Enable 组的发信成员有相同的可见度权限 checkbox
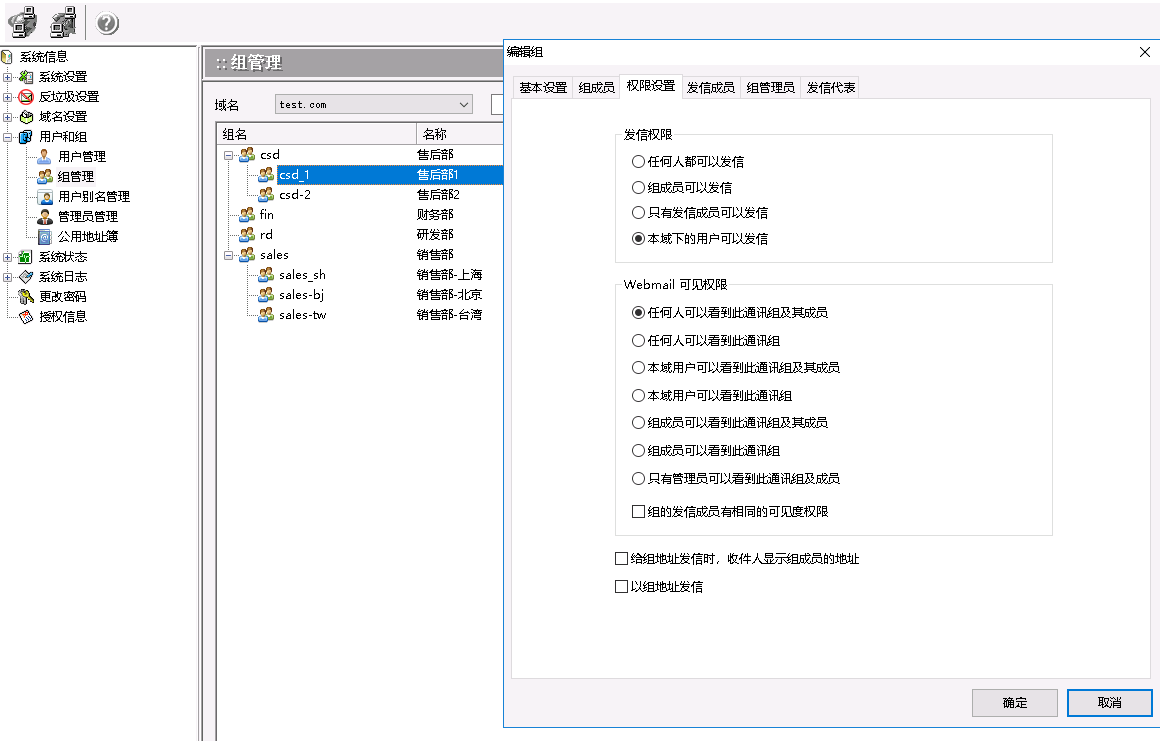Screen dimensions: 1160x741 pos(639,511)
